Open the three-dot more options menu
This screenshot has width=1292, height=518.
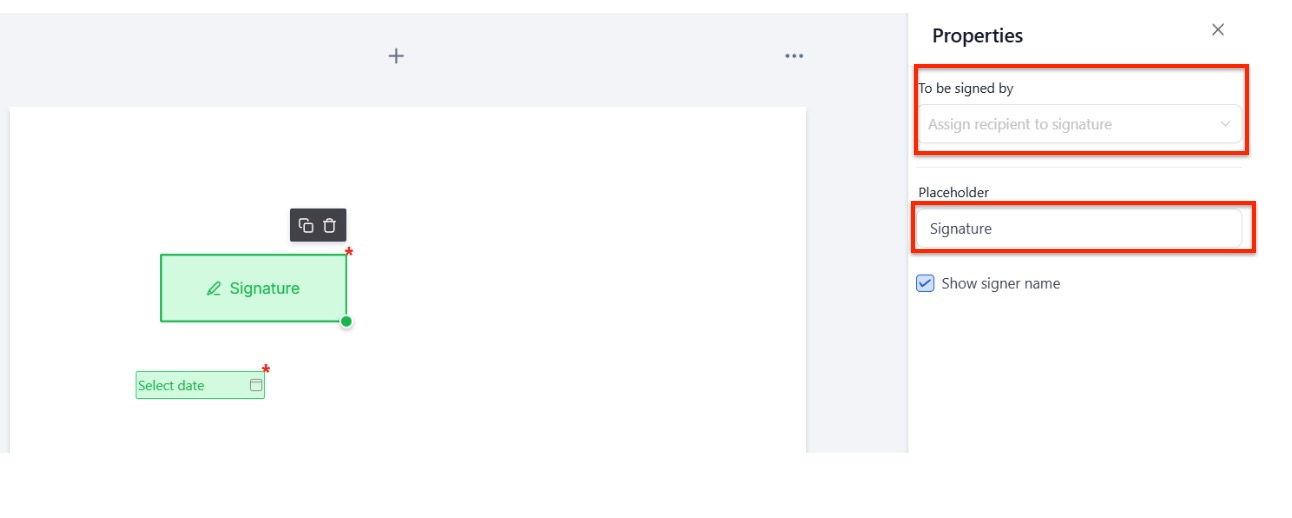[794, 56]
